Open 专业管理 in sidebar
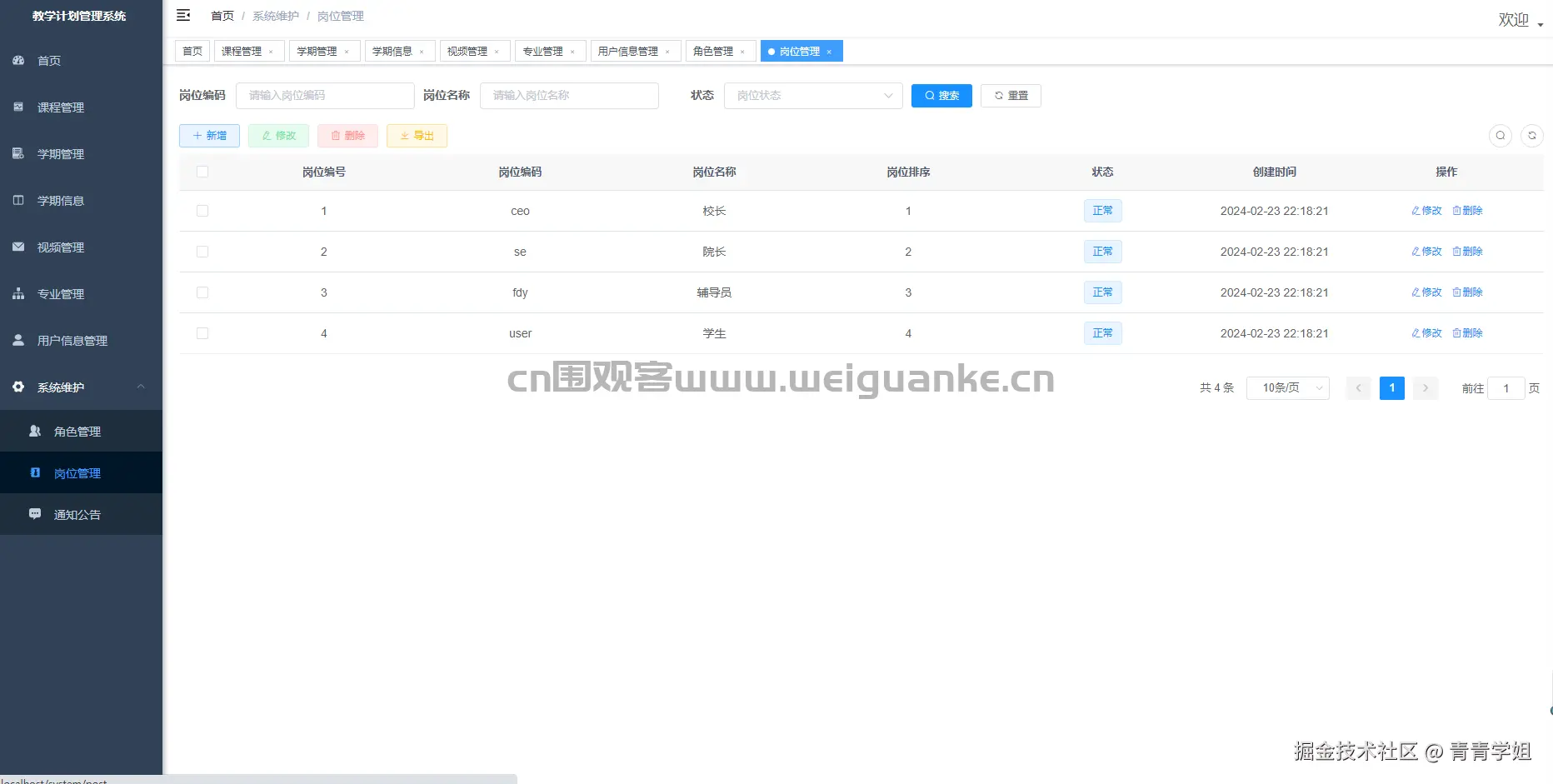The width and height of the screenshot is (1553, 784). pos(81,294)
